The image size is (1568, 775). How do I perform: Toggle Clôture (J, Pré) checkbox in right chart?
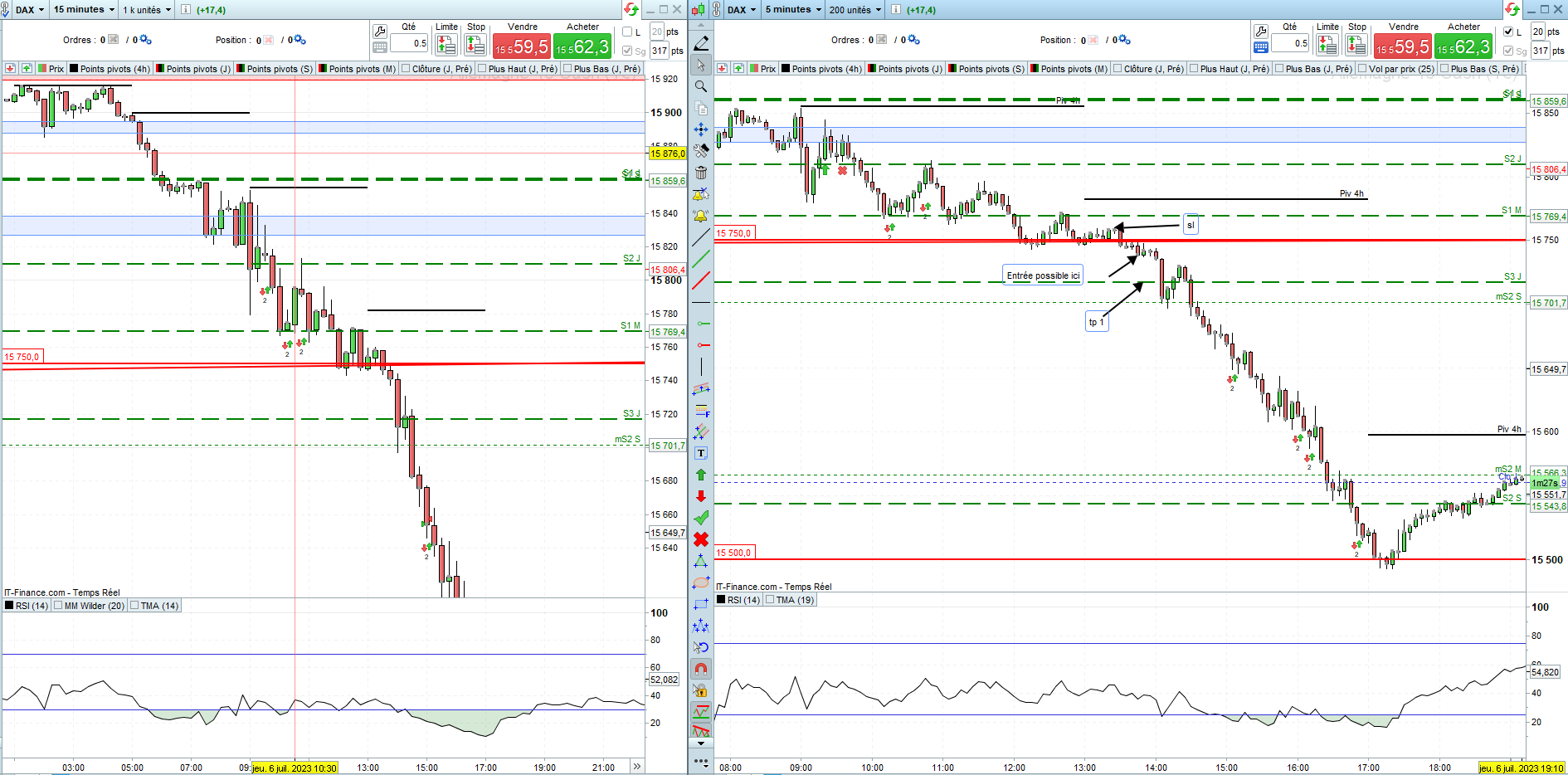click(1118, 69)
